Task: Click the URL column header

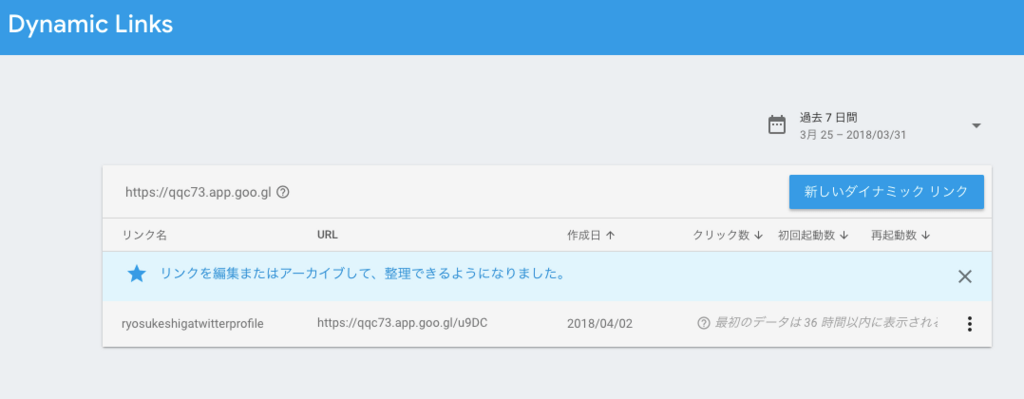Action: (327, 235)
